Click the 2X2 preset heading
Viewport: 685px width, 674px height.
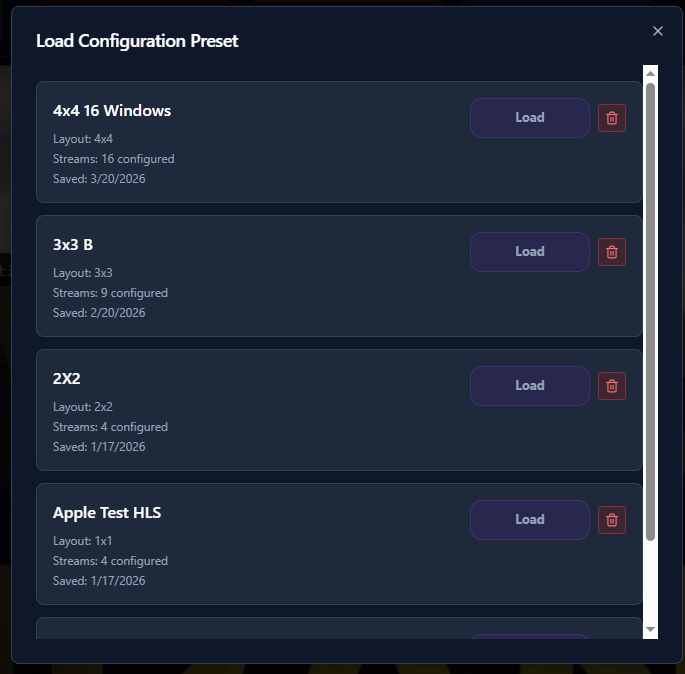point(68,379)
